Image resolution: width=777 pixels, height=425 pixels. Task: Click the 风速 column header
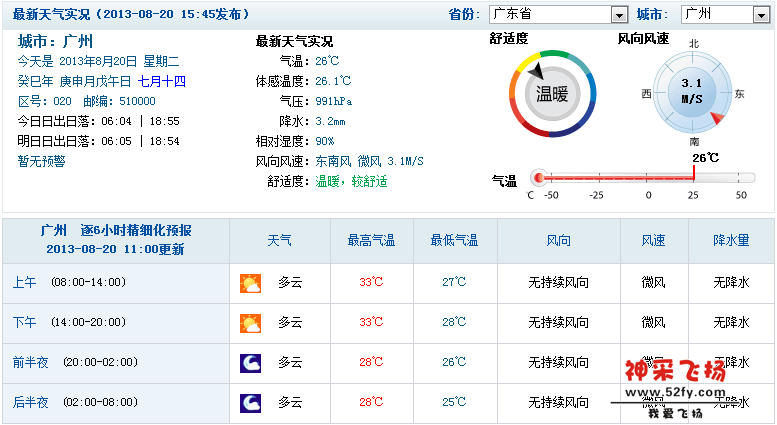point(654,241)
